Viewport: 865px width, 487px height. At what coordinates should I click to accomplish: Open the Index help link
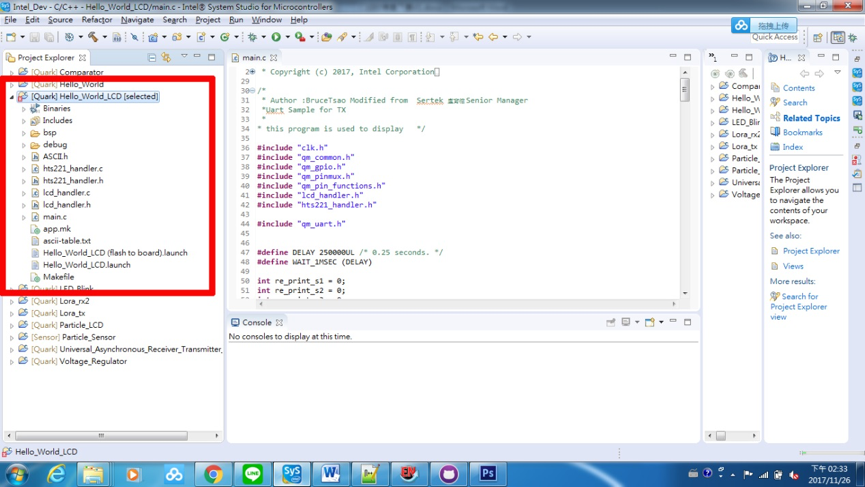click(792, 147)
